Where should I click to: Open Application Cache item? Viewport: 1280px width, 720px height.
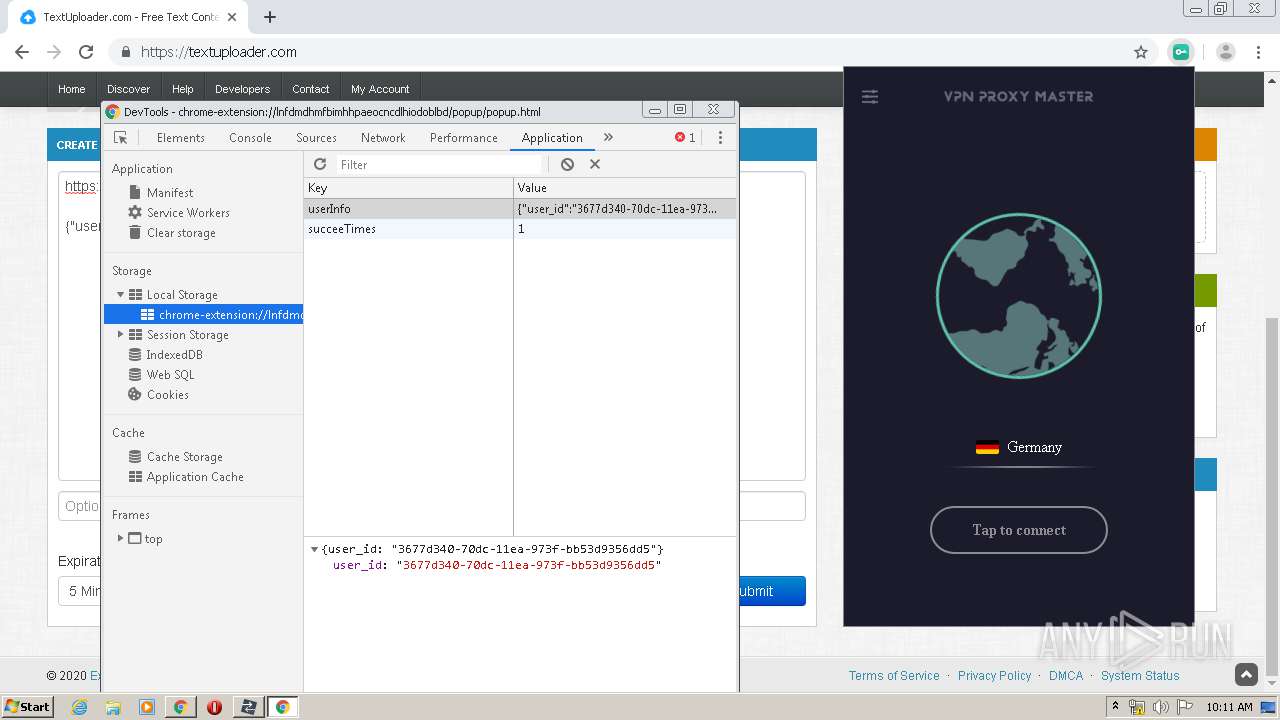195,477
